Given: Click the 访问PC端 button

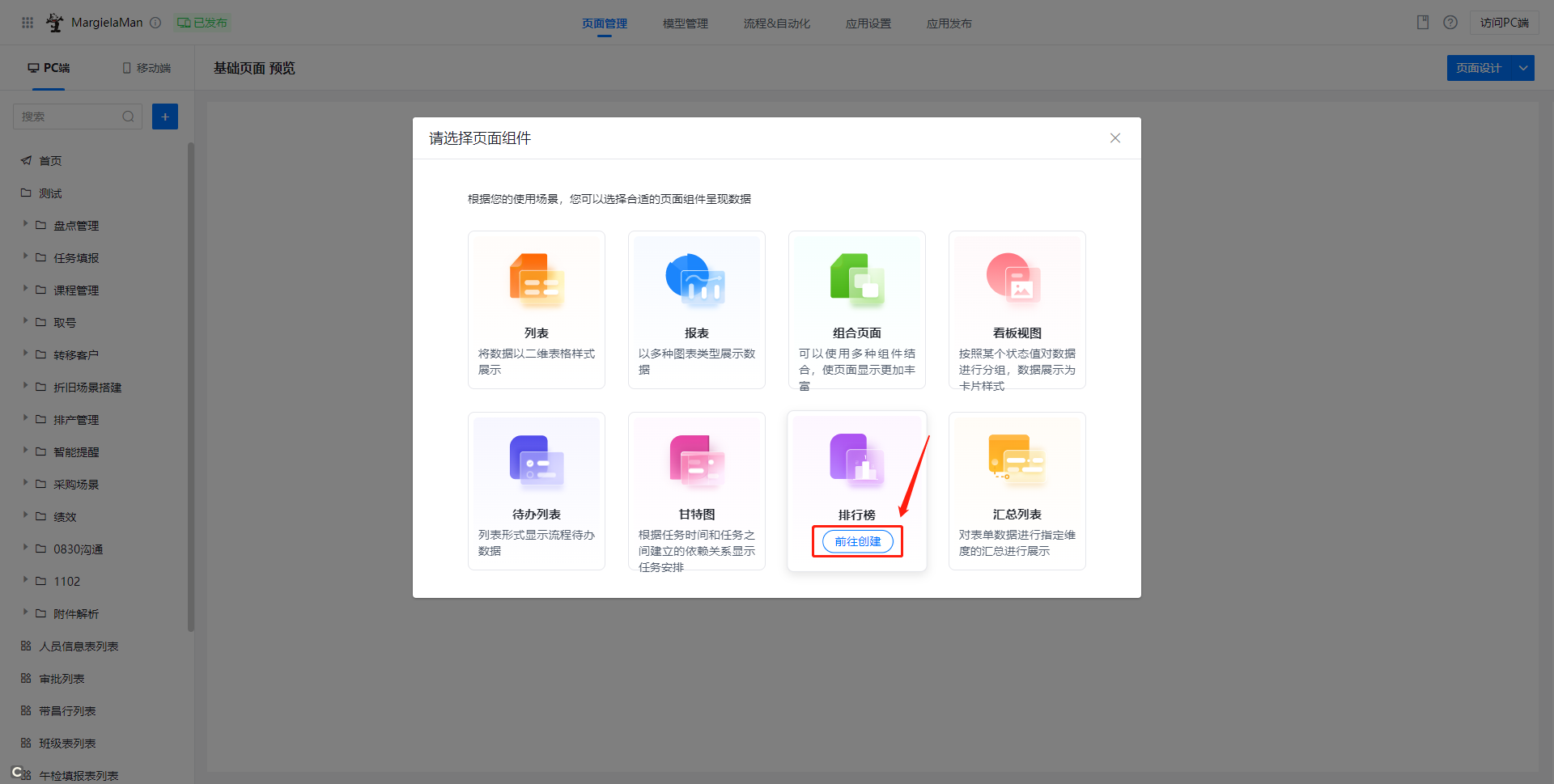Looking at the screenshot, I should 1505,23.
